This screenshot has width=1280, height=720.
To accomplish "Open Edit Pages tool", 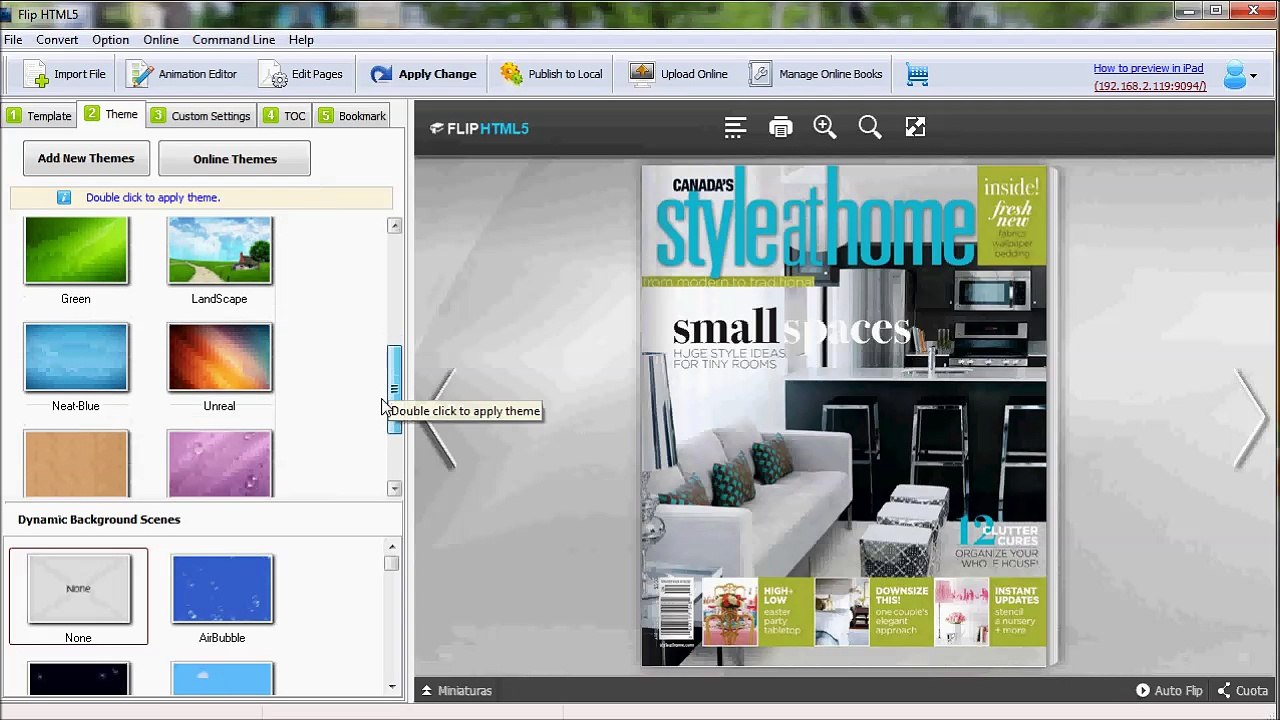I will click(x=302, y=74).
